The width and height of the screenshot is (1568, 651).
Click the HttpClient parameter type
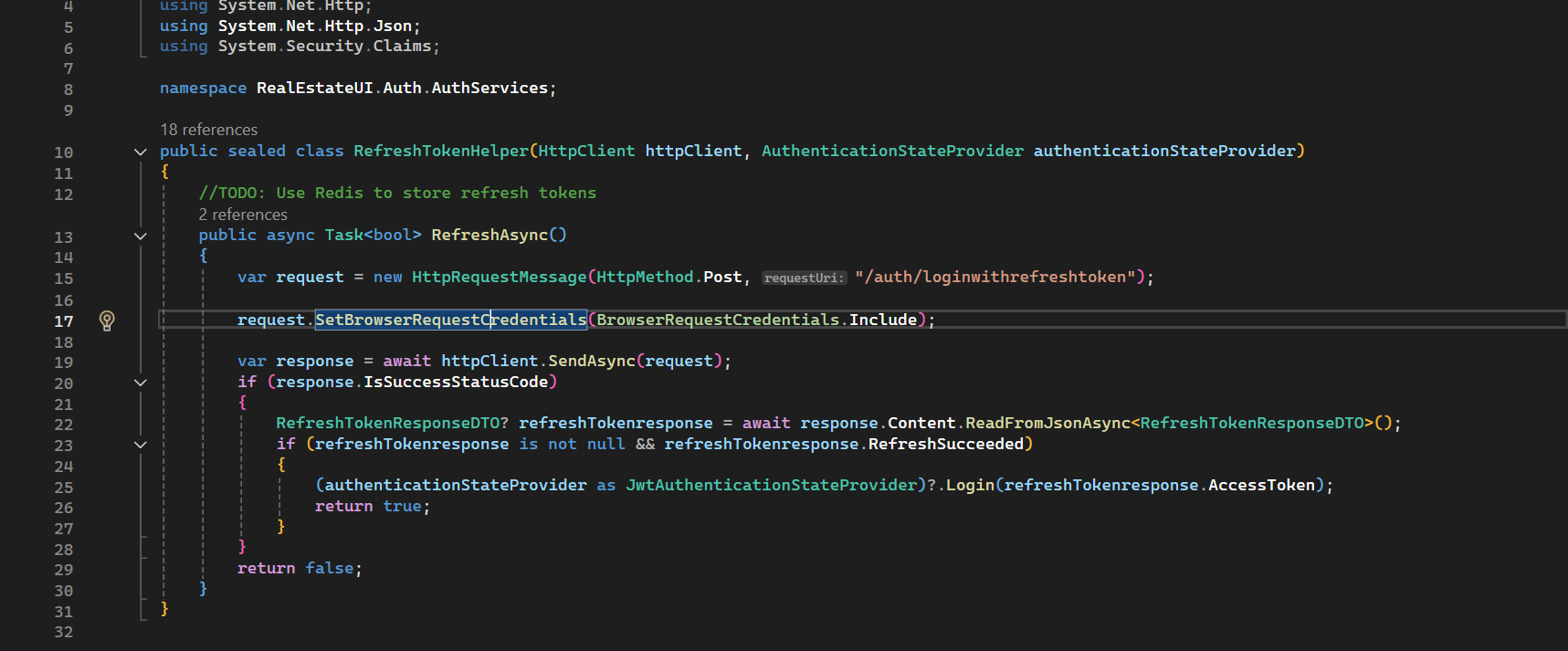pyautogui.click(x=586, y=151)
